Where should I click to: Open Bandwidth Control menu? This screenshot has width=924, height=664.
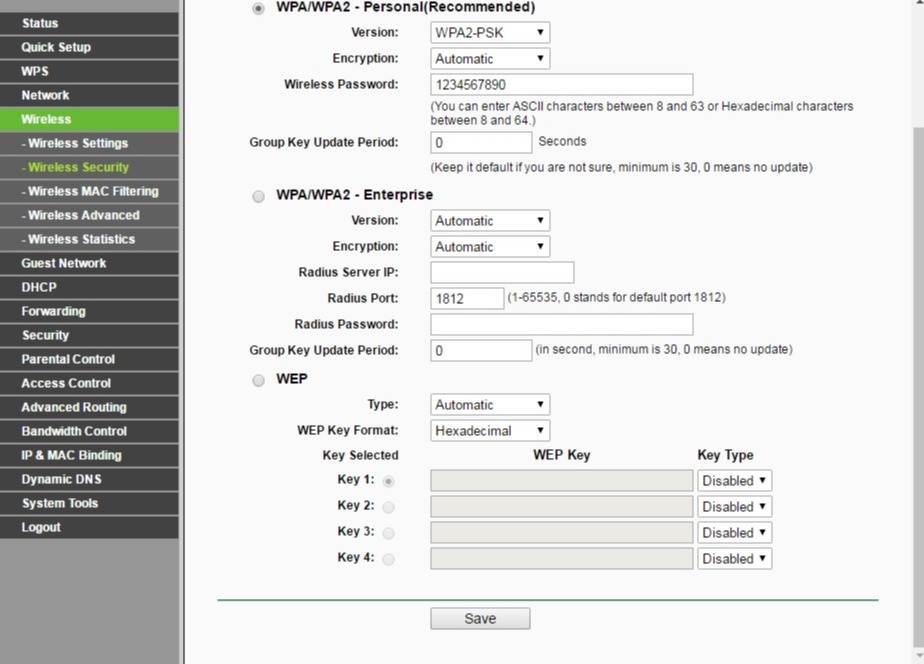tap(89, 431)
